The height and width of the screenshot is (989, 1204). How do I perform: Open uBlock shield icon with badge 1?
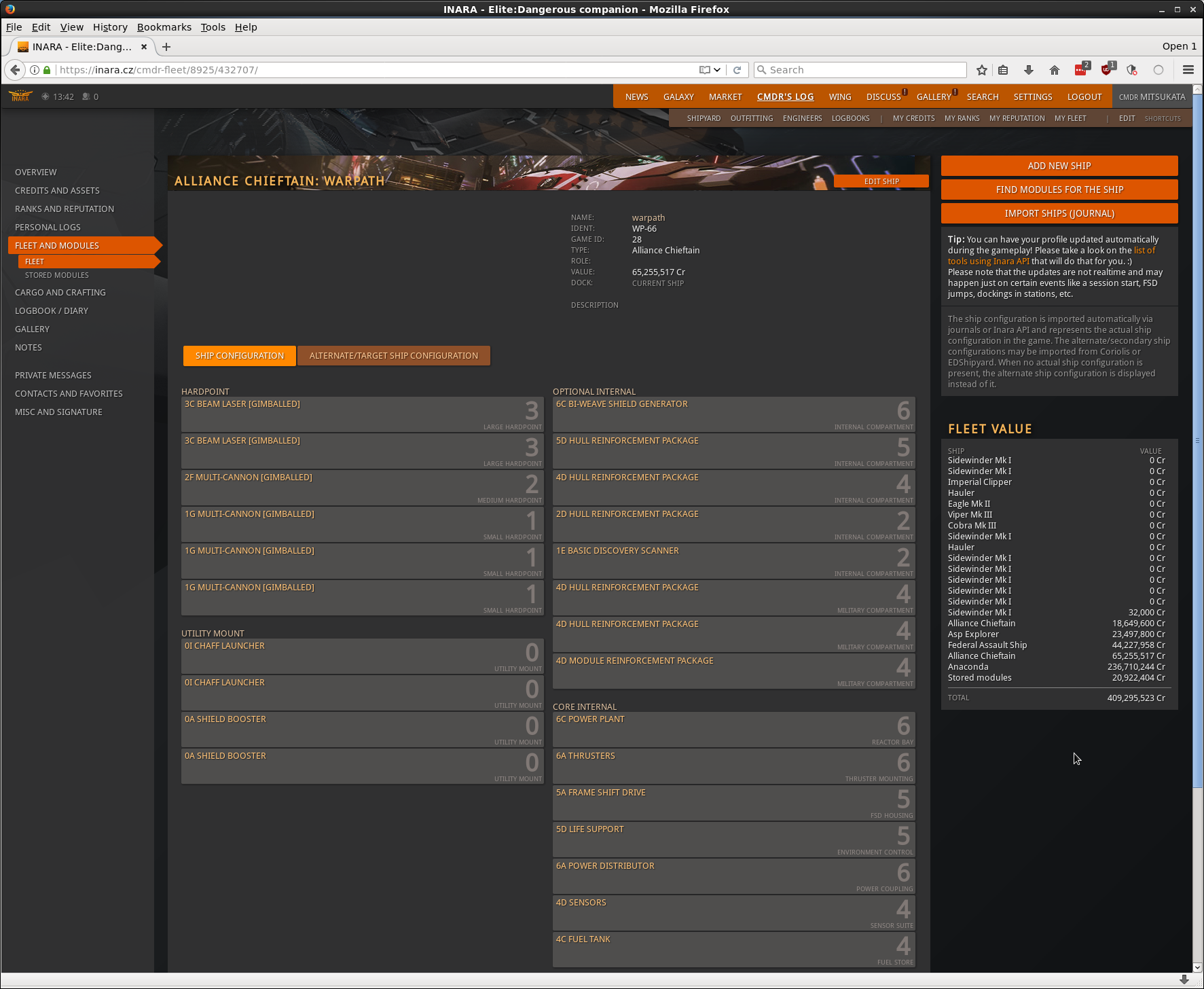click(1108, 69)
